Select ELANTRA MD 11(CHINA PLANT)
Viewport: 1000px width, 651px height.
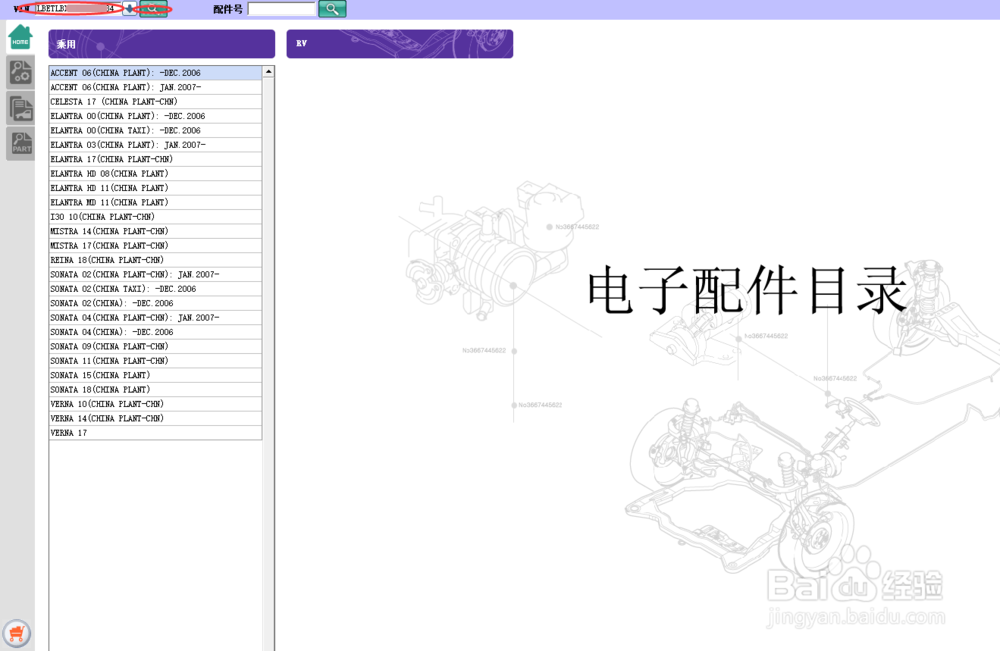point(155,202)
